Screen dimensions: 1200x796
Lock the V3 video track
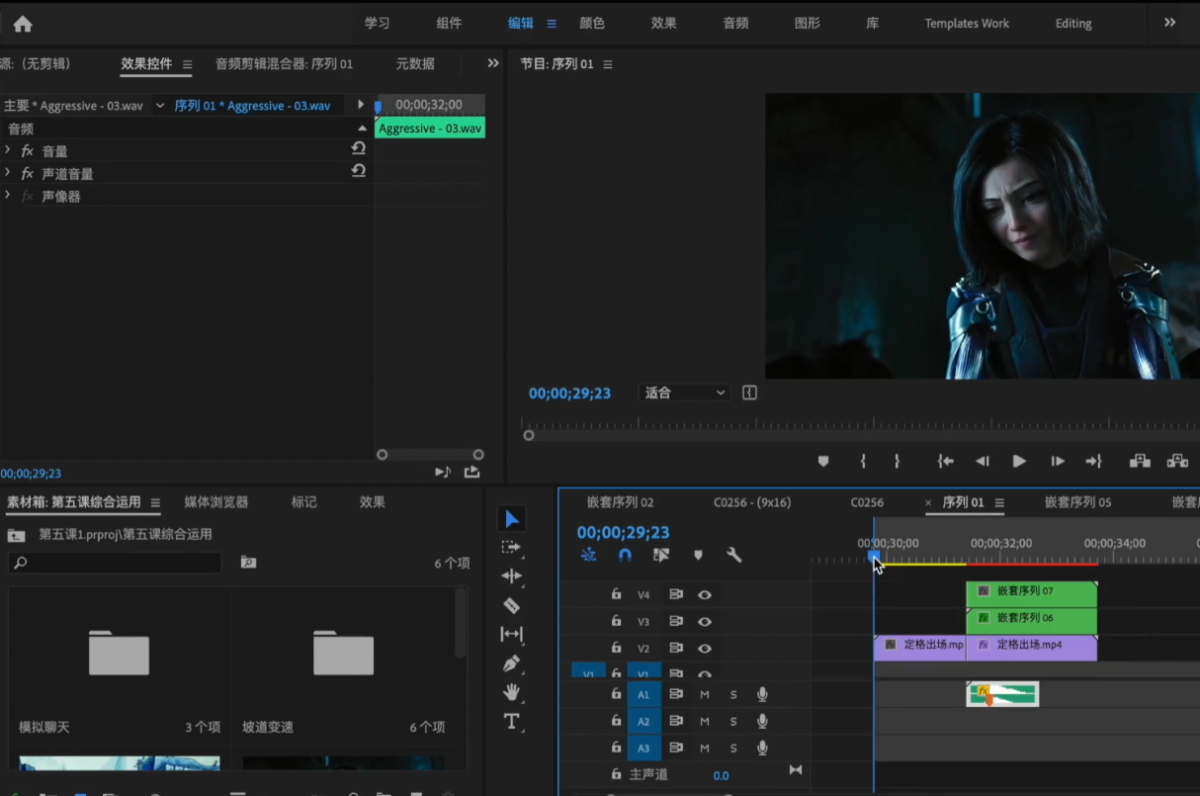click(616, 621)
